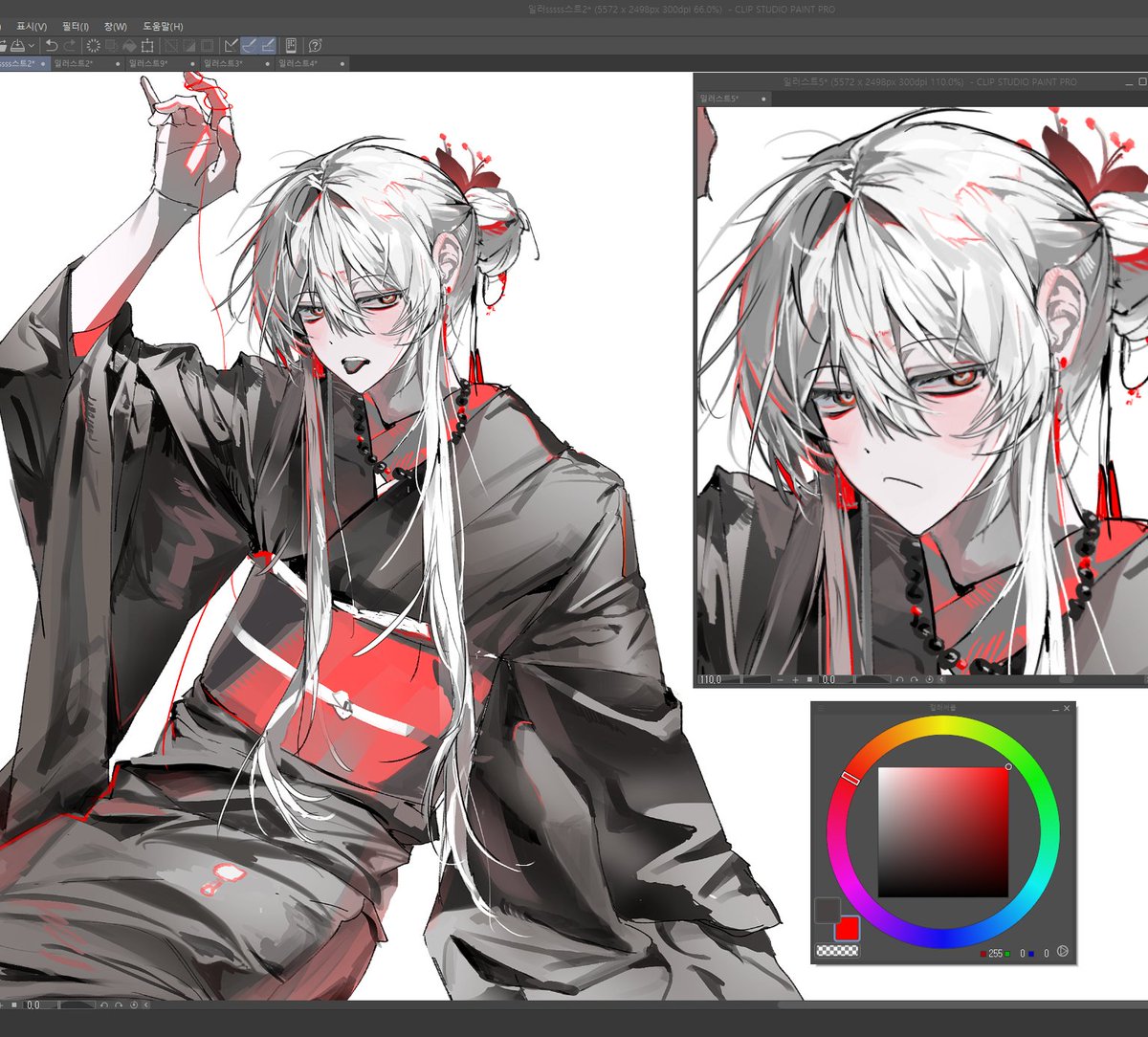Click the collapse arrow in floating window status bar

coord(941,679)
